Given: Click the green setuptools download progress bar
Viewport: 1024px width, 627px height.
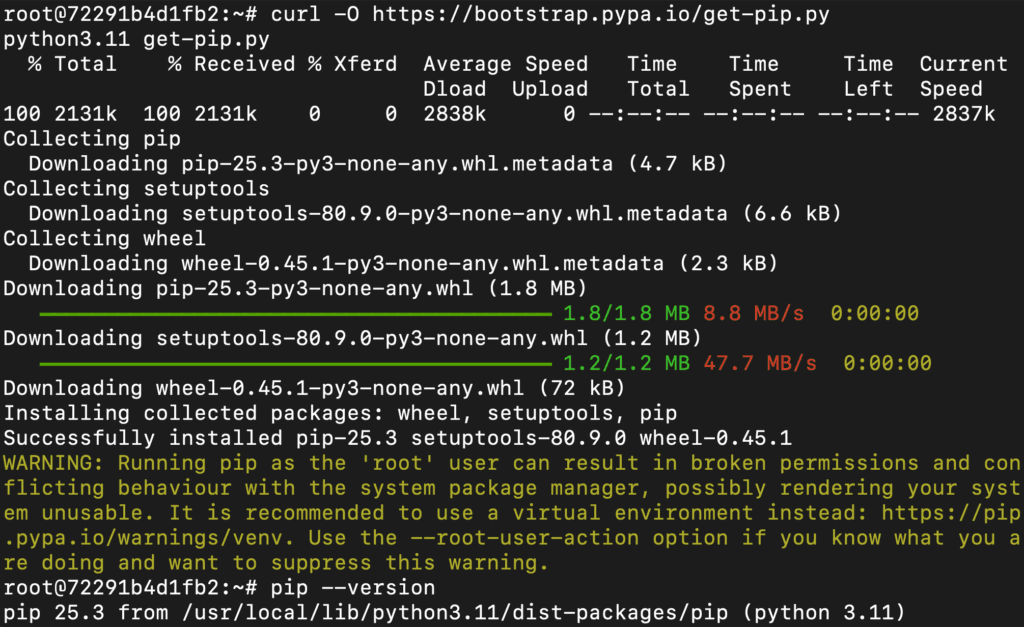Looking at the screenshot, I should pos(295,363).
